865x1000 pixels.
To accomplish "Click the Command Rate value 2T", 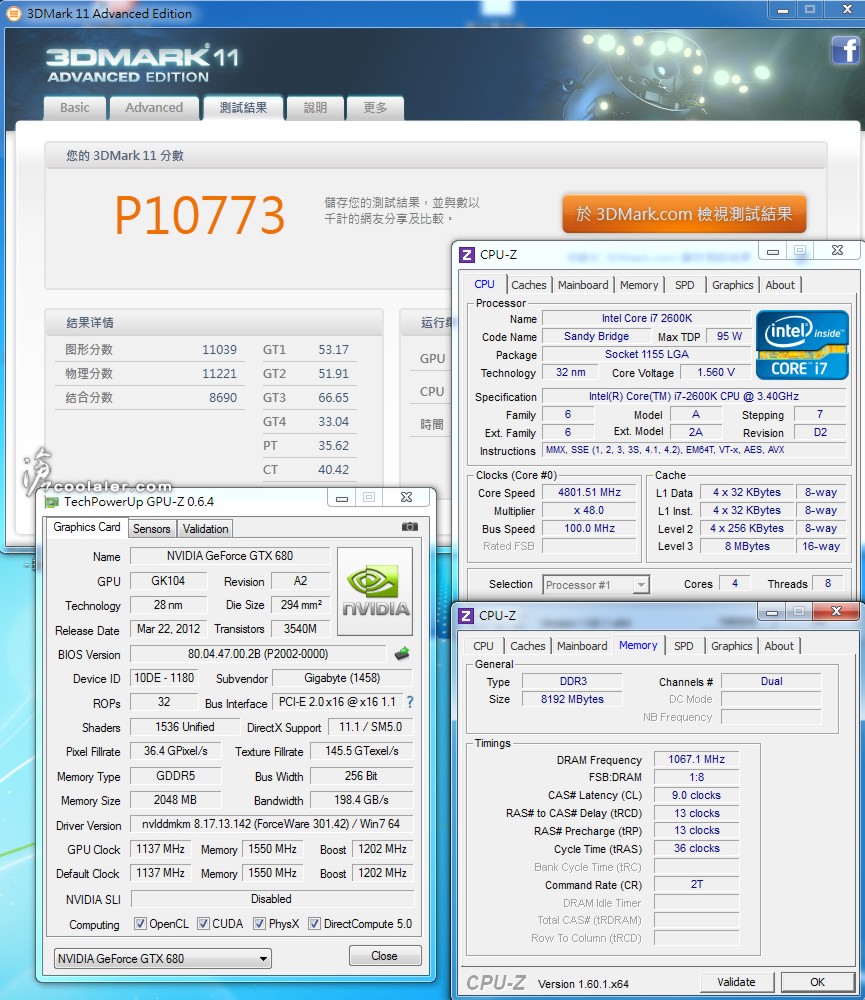I will 697,884.
